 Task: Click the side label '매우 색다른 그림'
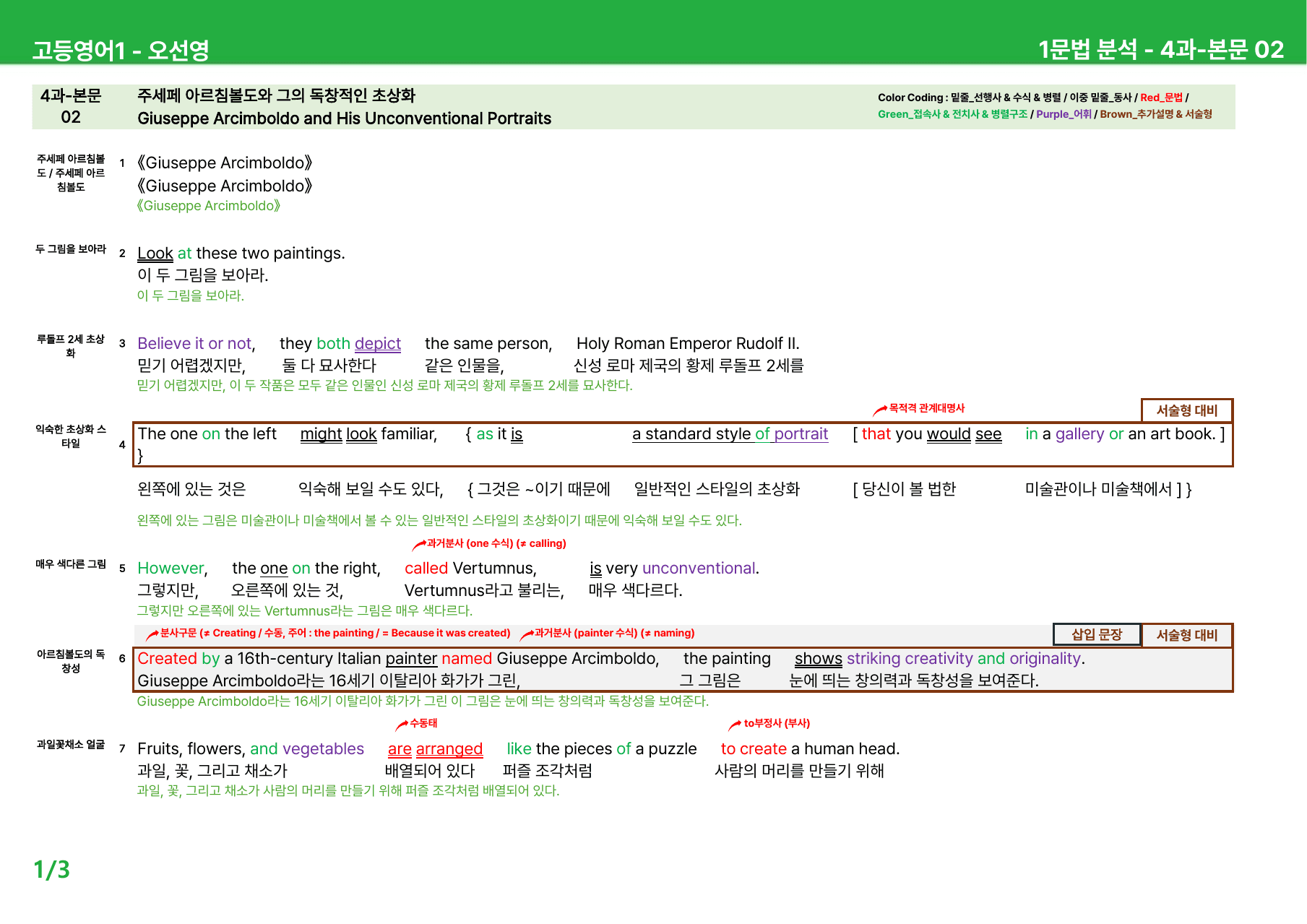71,564
